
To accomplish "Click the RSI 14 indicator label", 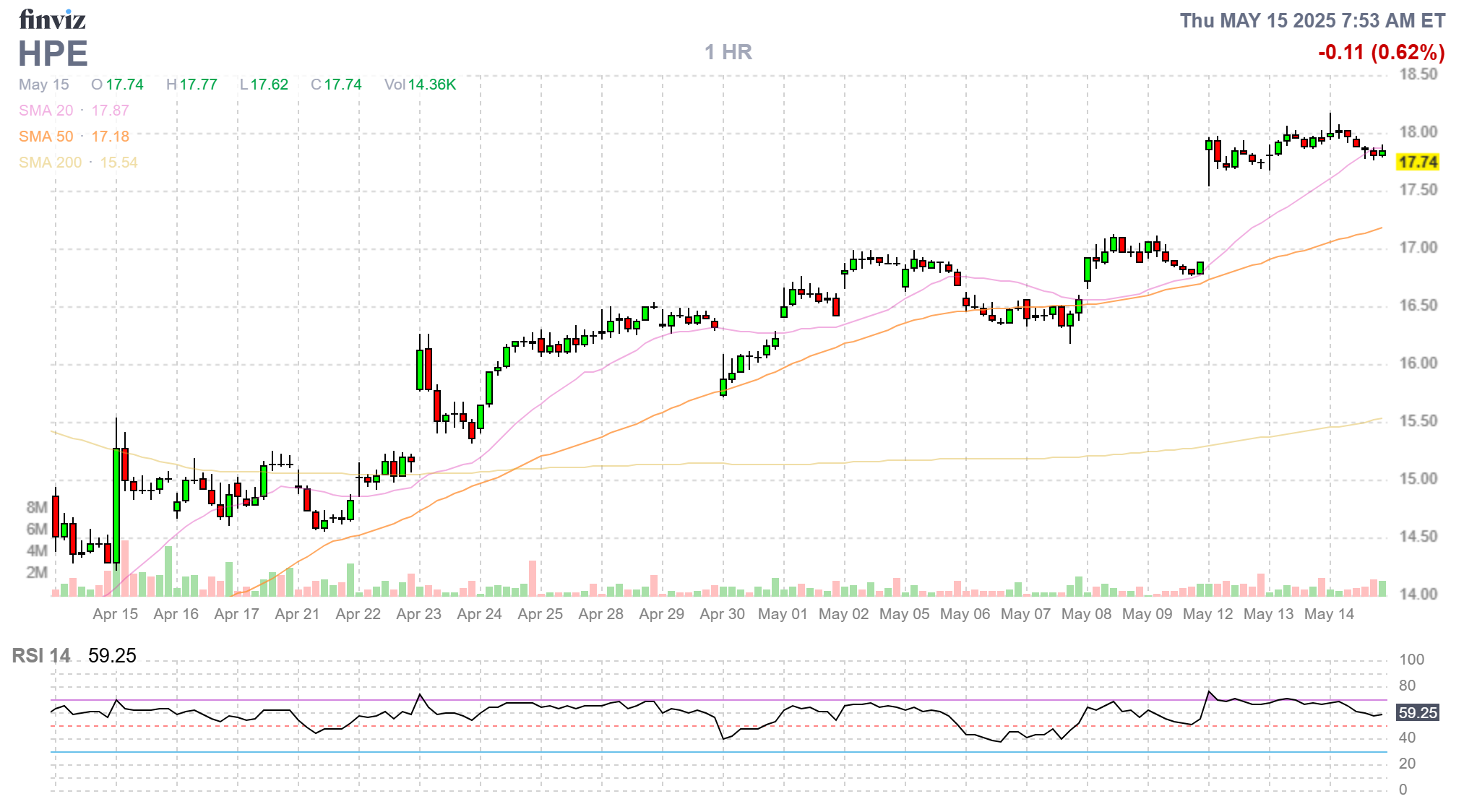I will 41,655.
